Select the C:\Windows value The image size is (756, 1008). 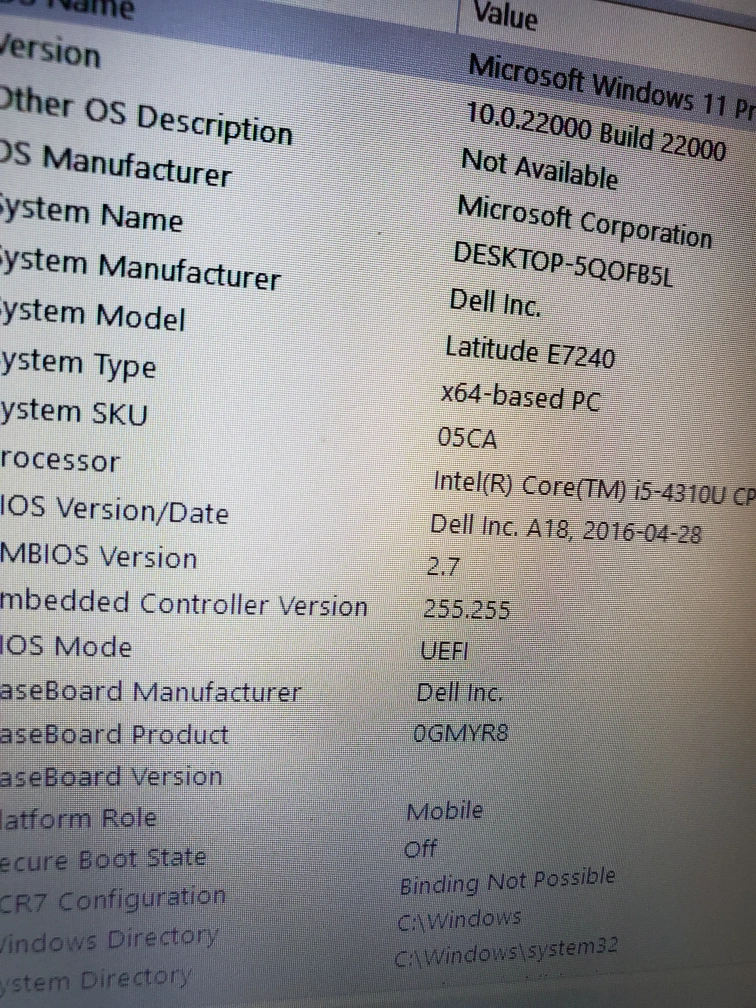coord(458,921)
